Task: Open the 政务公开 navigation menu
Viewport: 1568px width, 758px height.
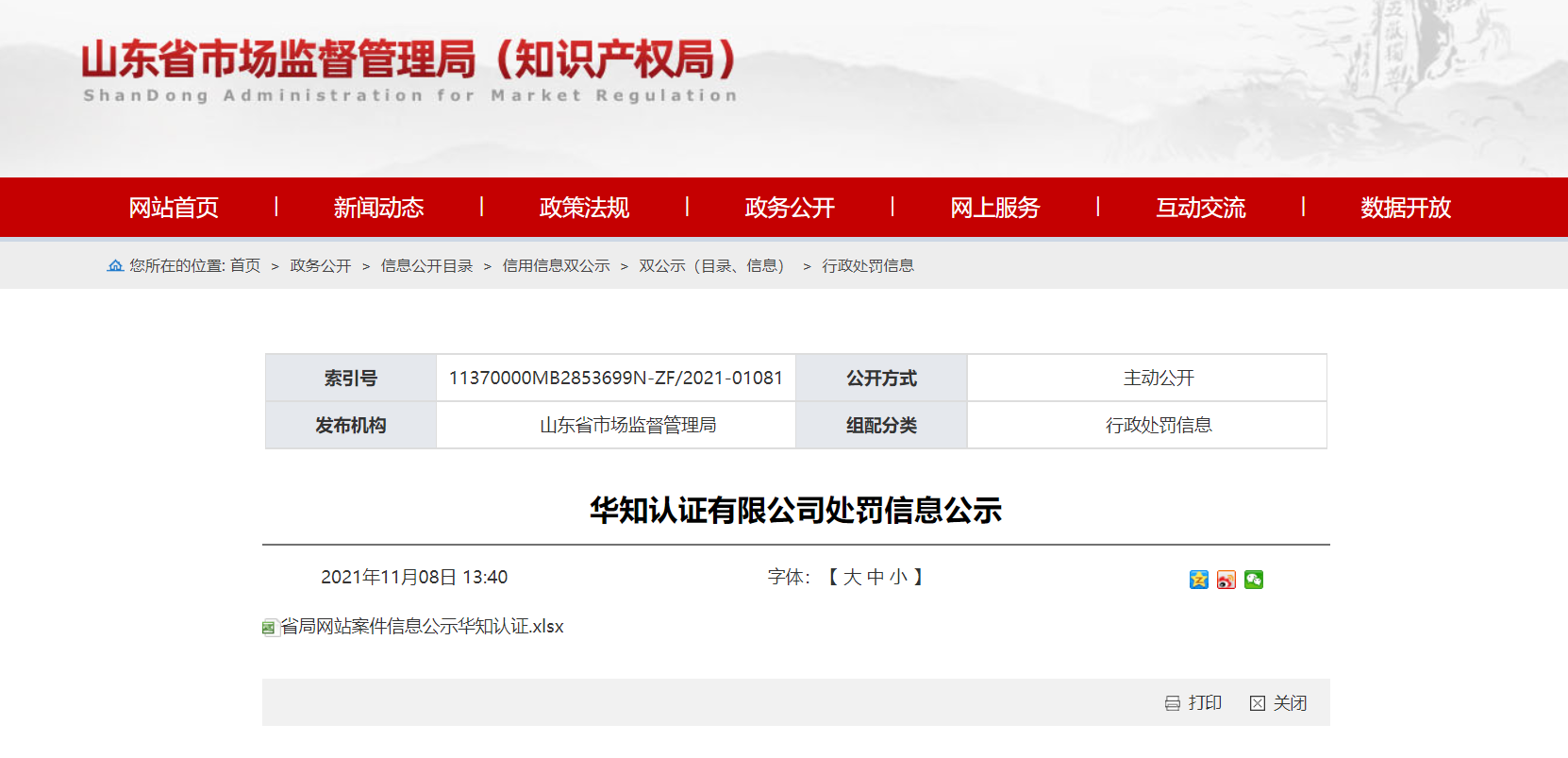Action: [x=790, y=208]
